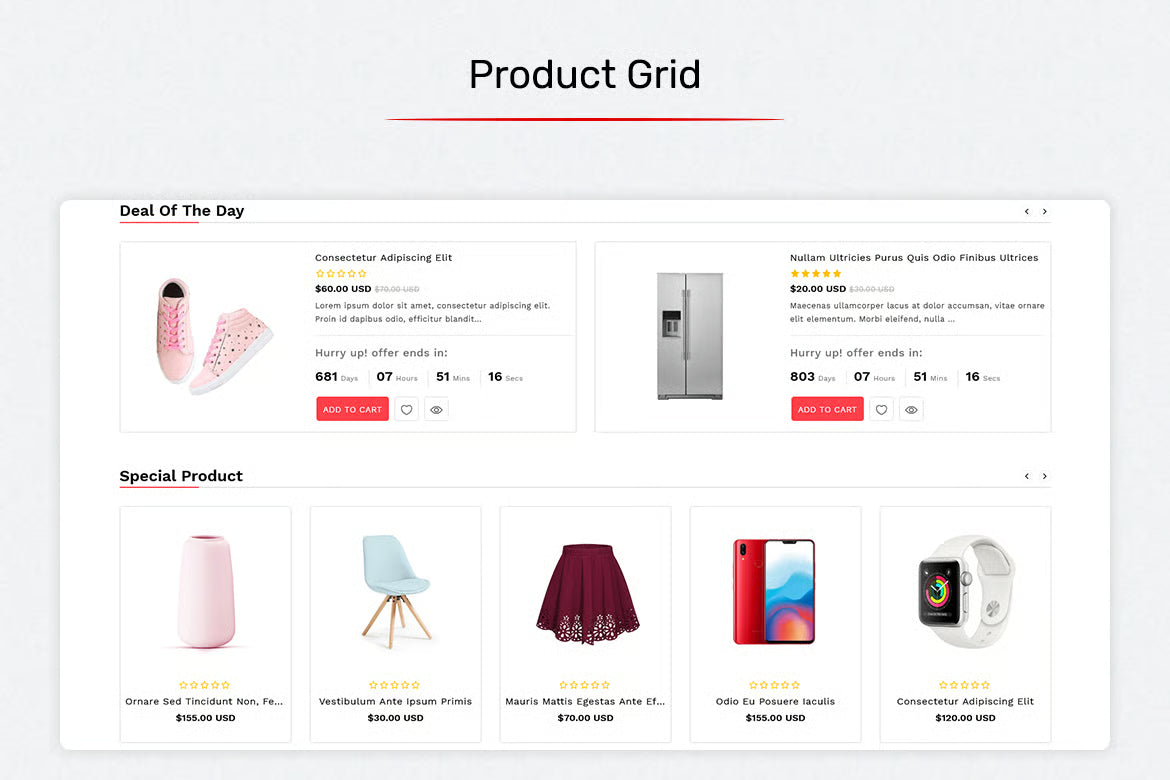Add Consectetur Adipiscing Elit sneakers to cart
The width and height of the screenshot is (1170, 780).
(352, 409)
